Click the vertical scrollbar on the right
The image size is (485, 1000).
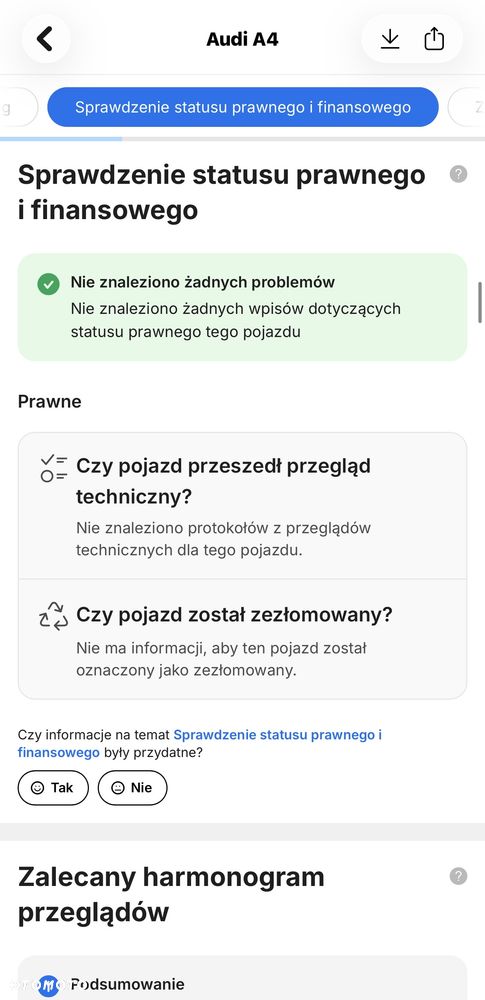coord(481,302)
